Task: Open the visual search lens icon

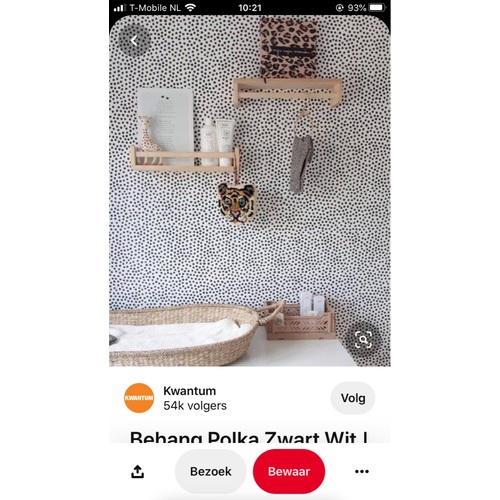Action: pyautogui.click(x=363, y=340)
